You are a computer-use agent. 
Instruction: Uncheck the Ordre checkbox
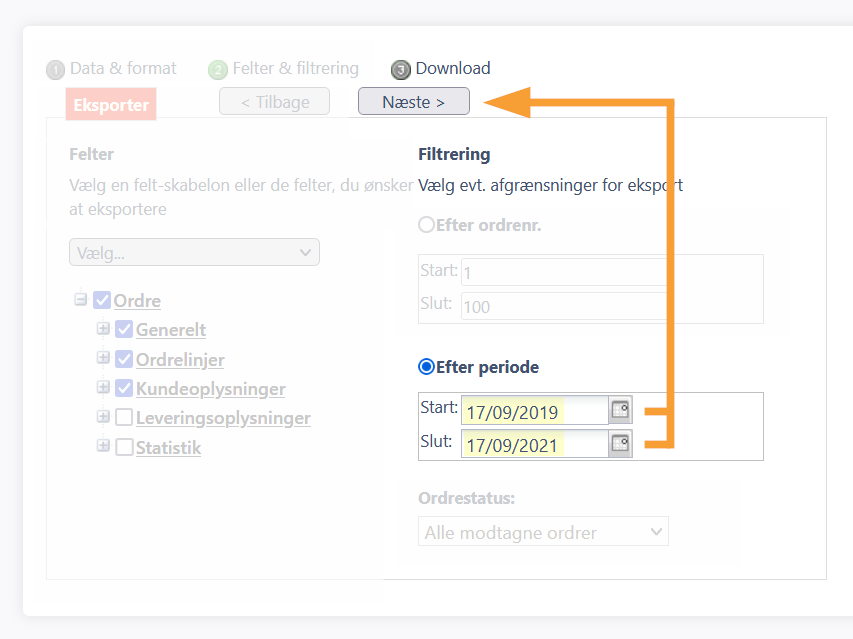pos(102,300)
